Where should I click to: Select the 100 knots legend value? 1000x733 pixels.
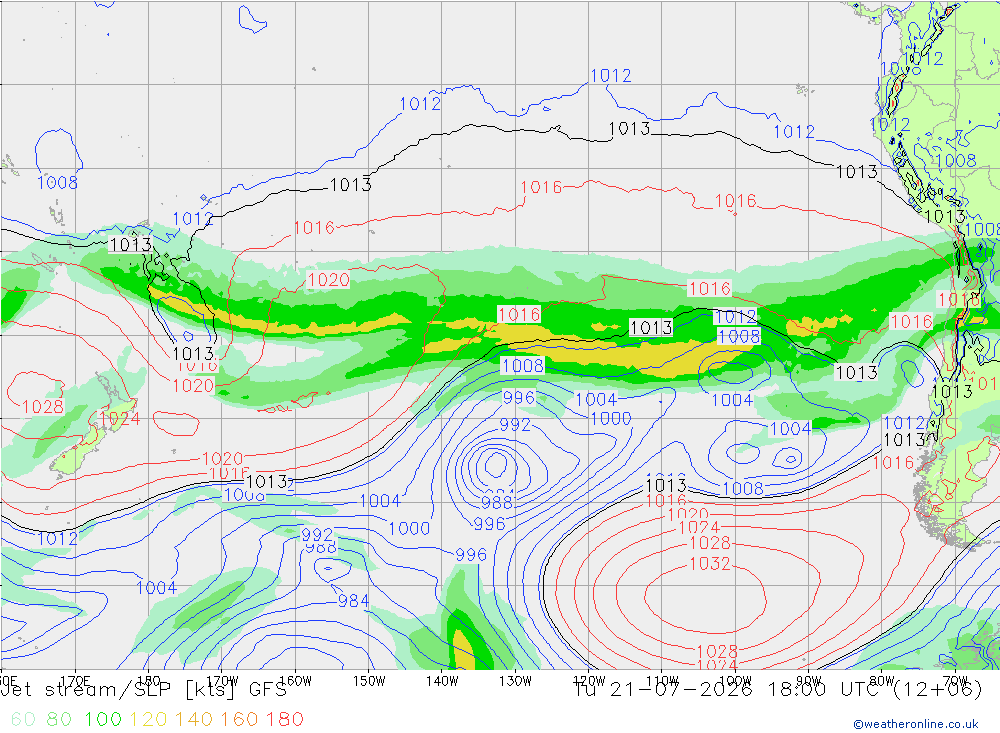103,719
